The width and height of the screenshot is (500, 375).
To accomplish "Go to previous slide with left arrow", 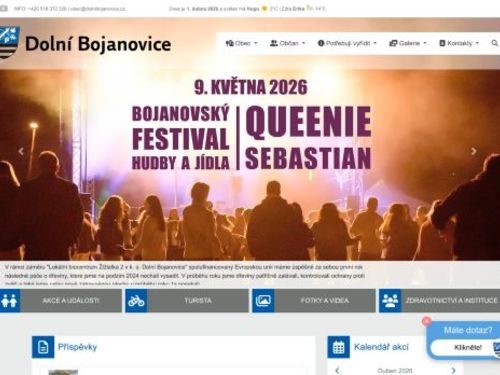I will tap(21, 151).
